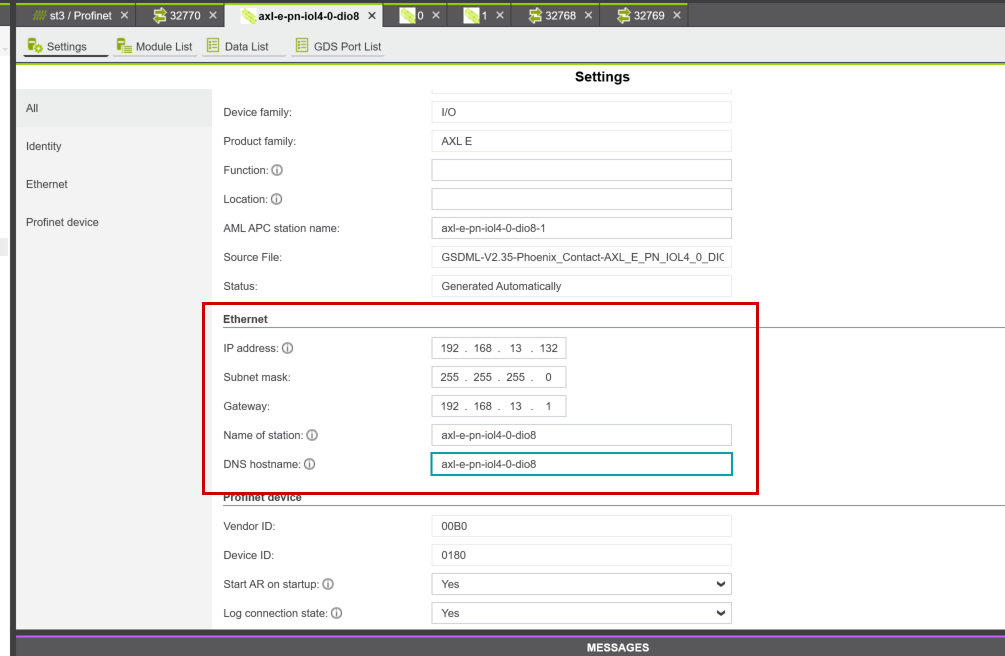Expand the Log connection state dropdown
The width and height of the screenshot is (1005, 656).
point(581,613)
